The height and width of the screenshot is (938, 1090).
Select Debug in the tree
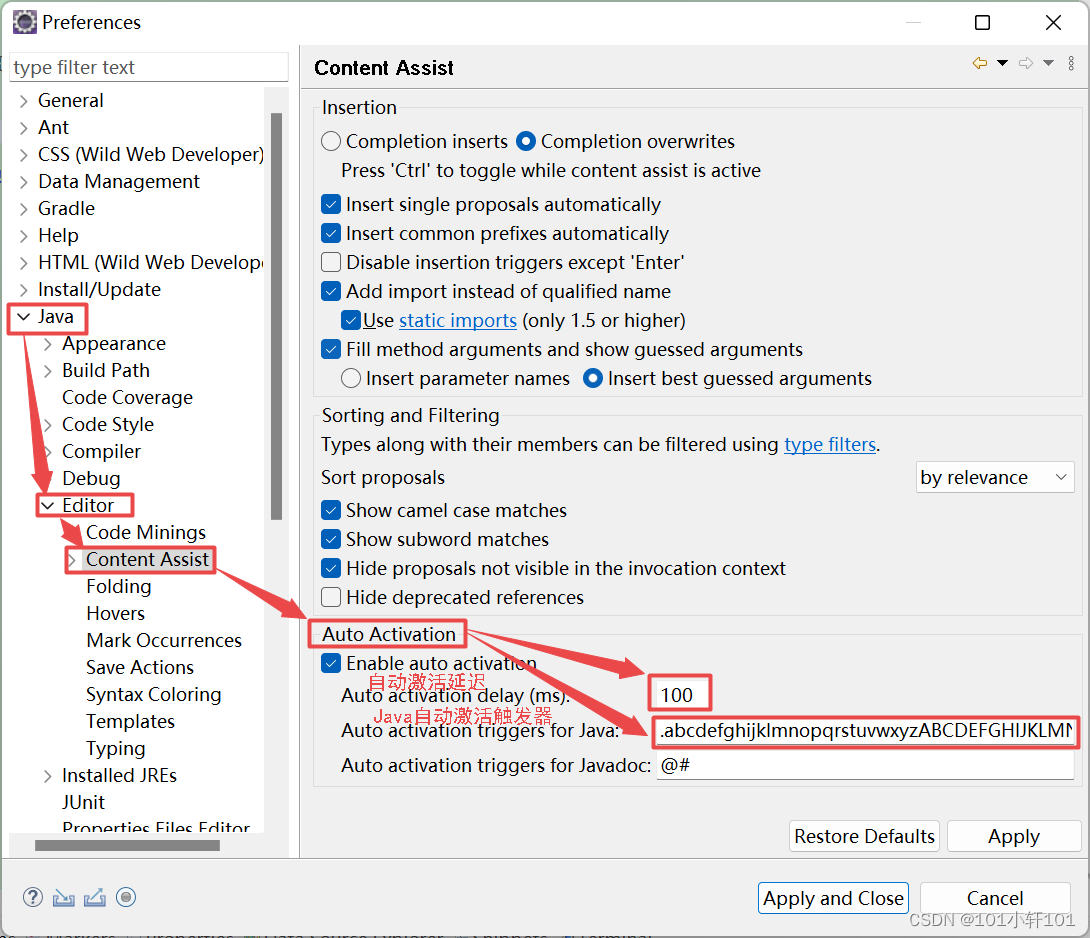point(91,478)
